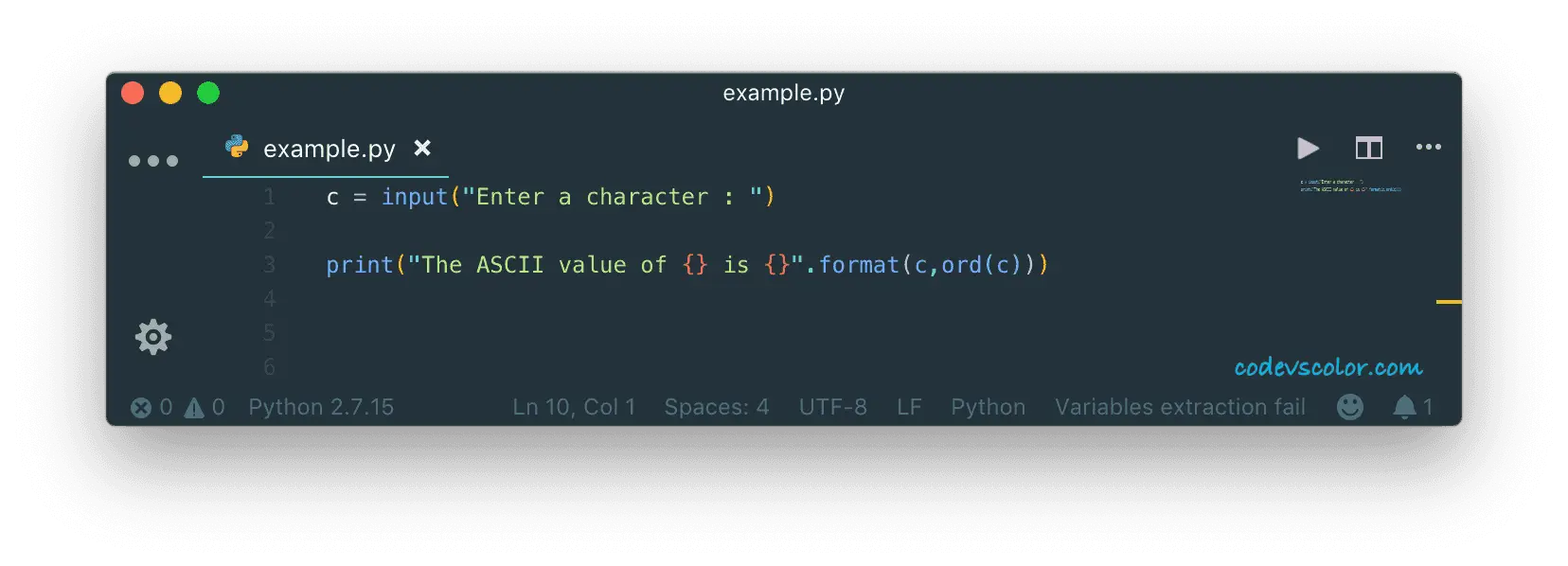
Task: Click the Variables extraction fail message
Action: (1180, 407)
